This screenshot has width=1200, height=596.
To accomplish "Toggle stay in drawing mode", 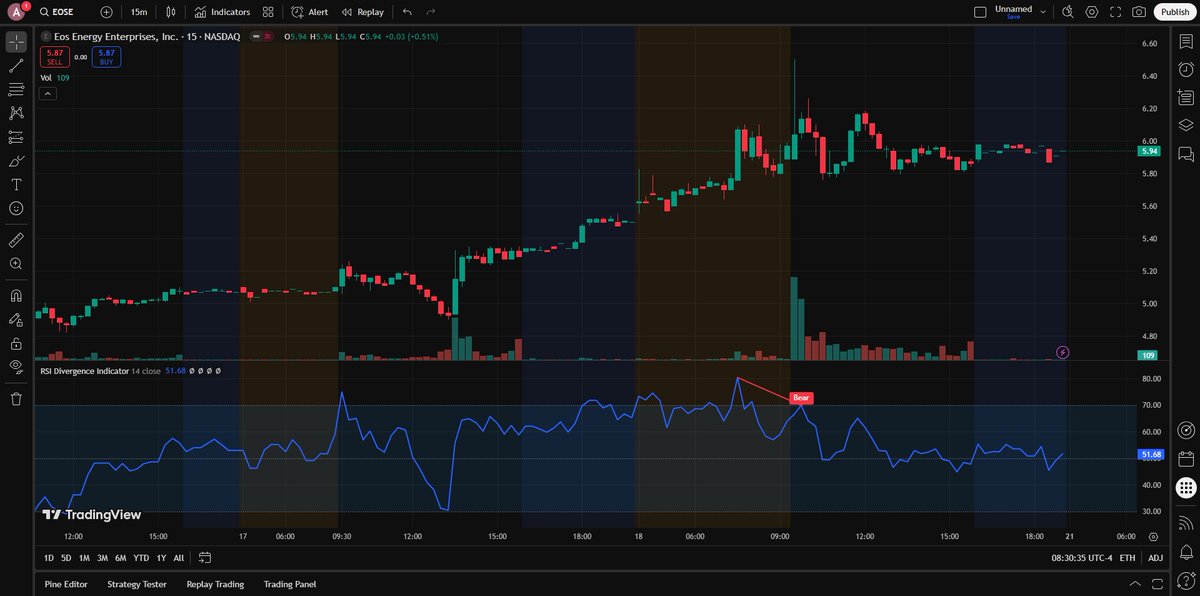I will pos(16,320).
